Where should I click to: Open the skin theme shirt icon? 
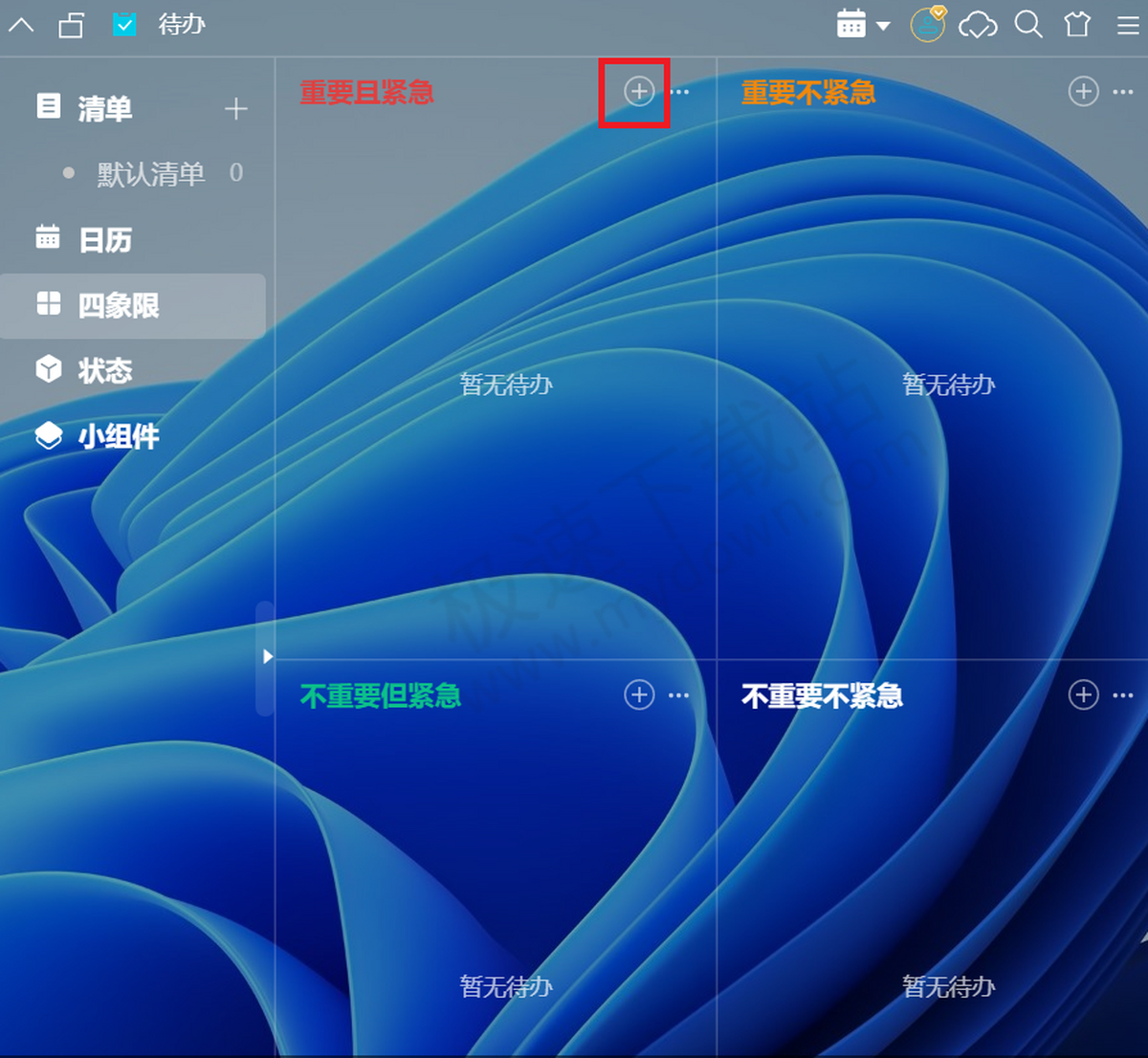1078,24
